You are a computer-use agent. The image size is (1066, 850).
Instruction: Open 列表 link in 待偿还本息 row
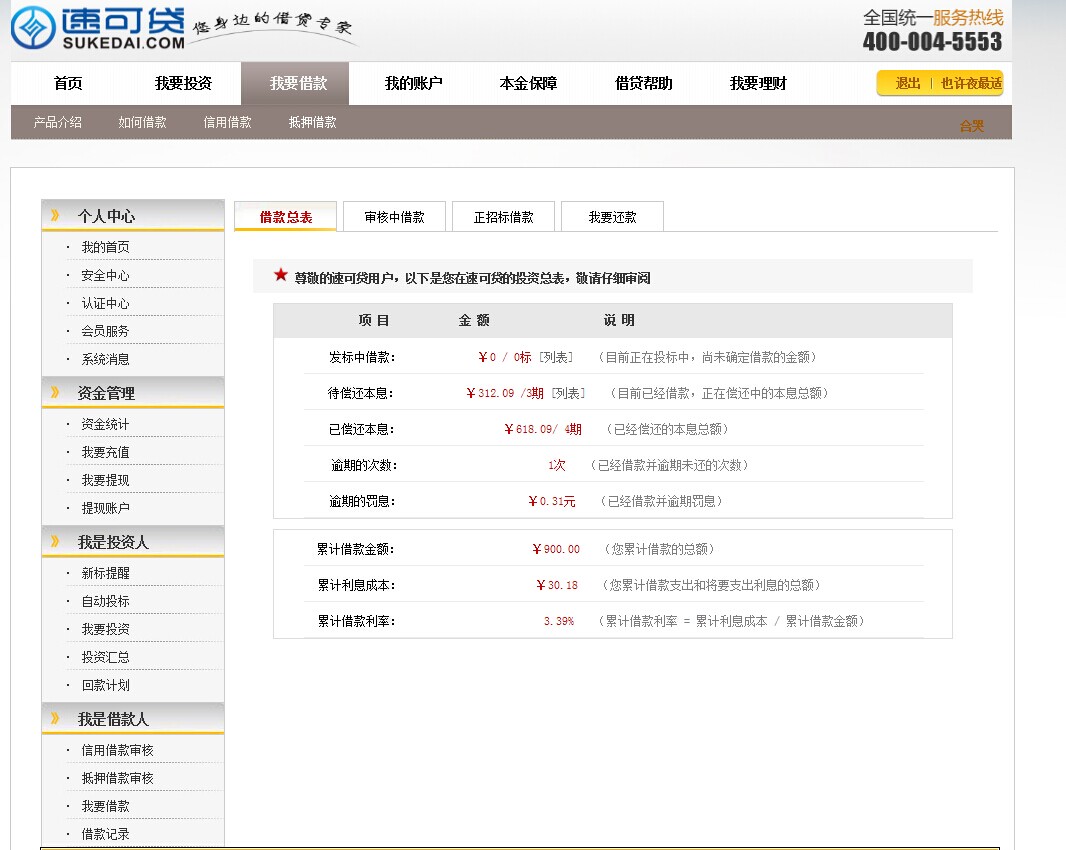pos(568,393)
